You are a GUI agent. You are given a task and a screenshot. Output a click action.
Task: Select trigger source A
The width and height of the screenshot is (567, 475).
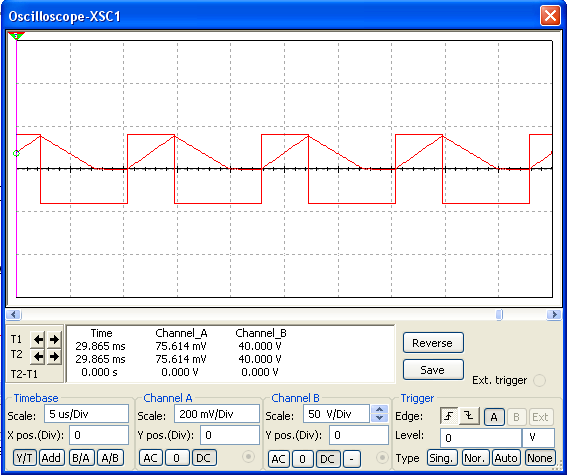point(494,417)
